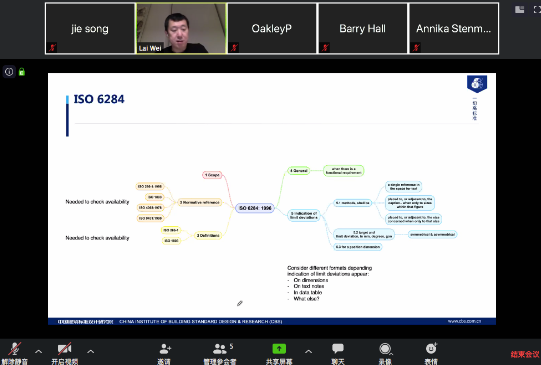
Task: Open video options chevron beside camera
Action: [x=90, y=352]
